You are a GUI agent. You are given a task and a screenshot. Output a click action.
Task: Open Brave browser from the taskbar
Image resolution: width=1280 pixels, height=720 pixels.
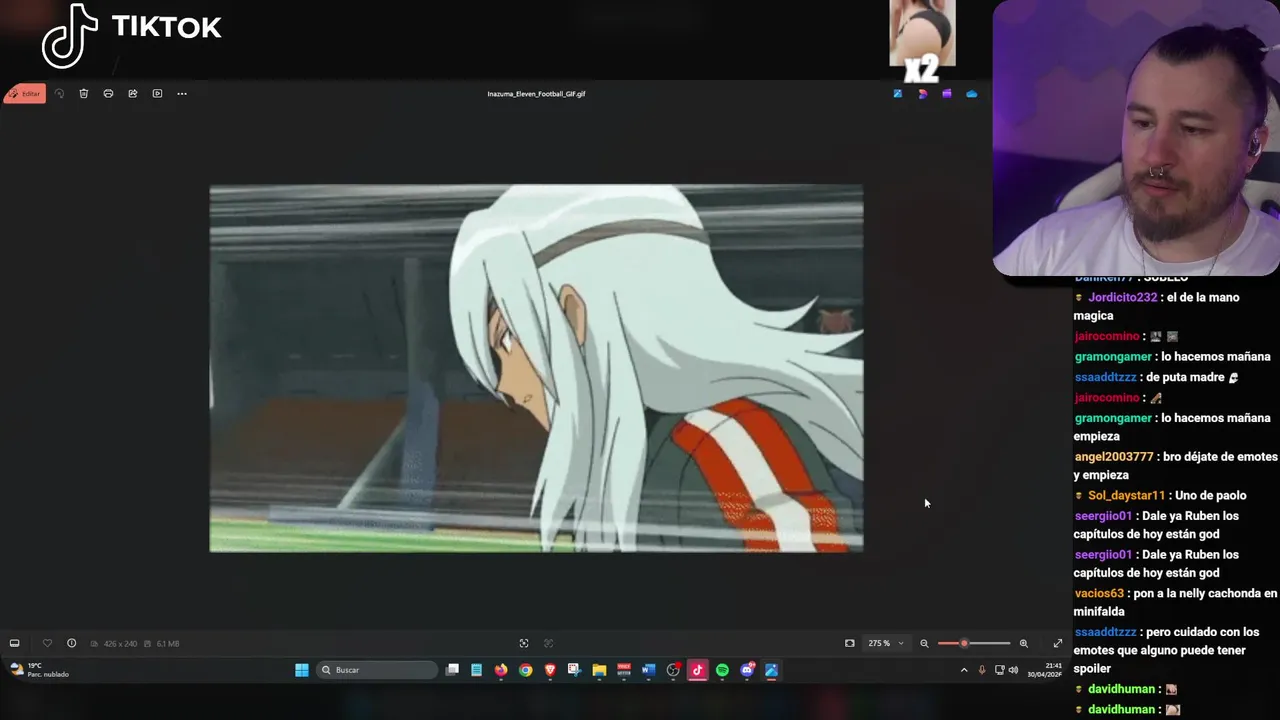[x=550, y=670]
